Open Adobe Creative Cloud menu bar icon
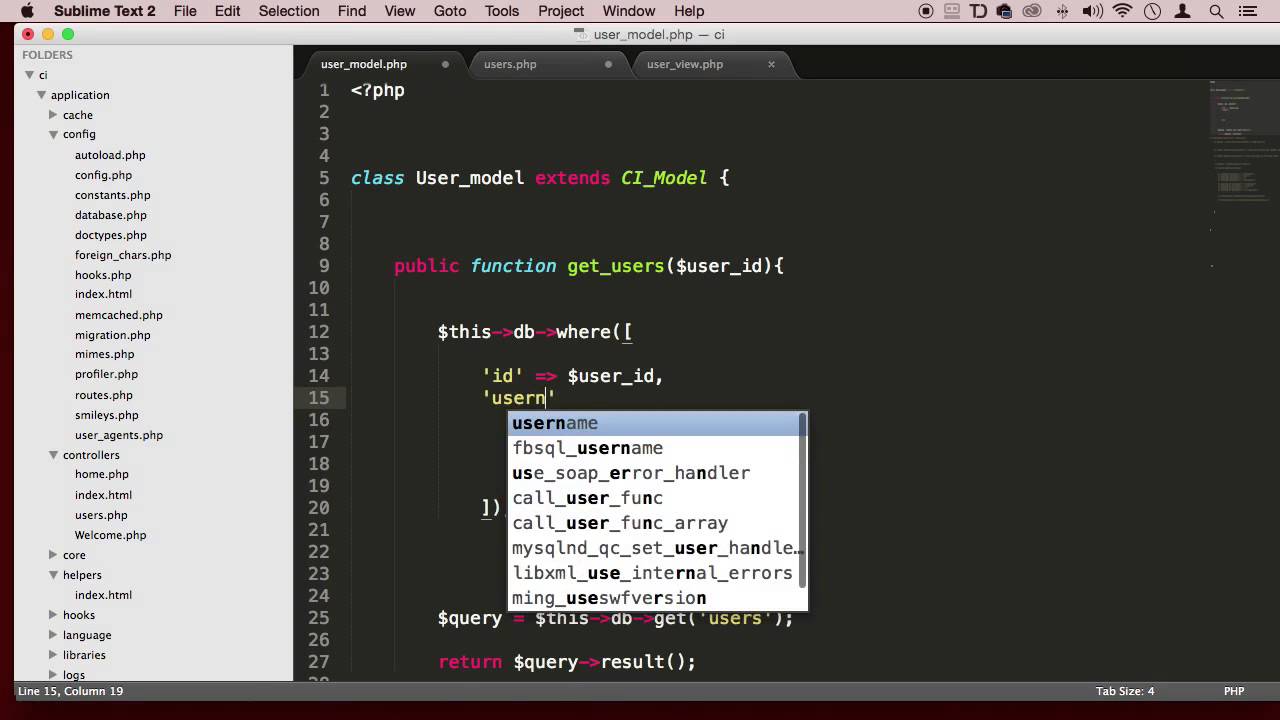1280x720 pixels. pos(1032,12)
